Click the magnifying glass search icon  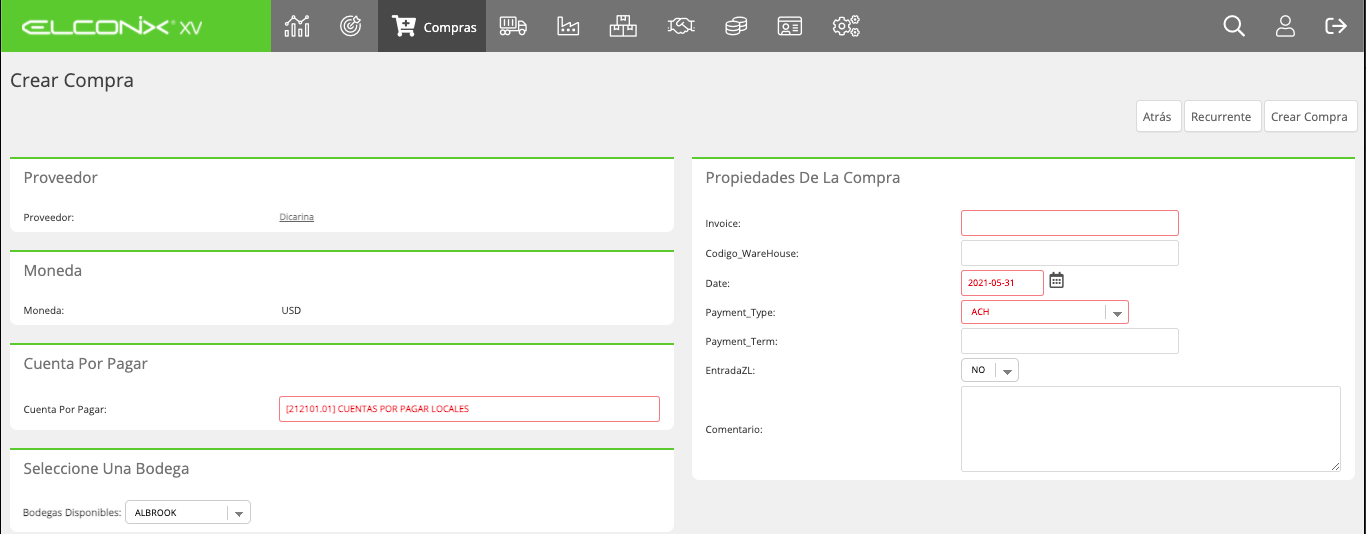[1234, 26]
